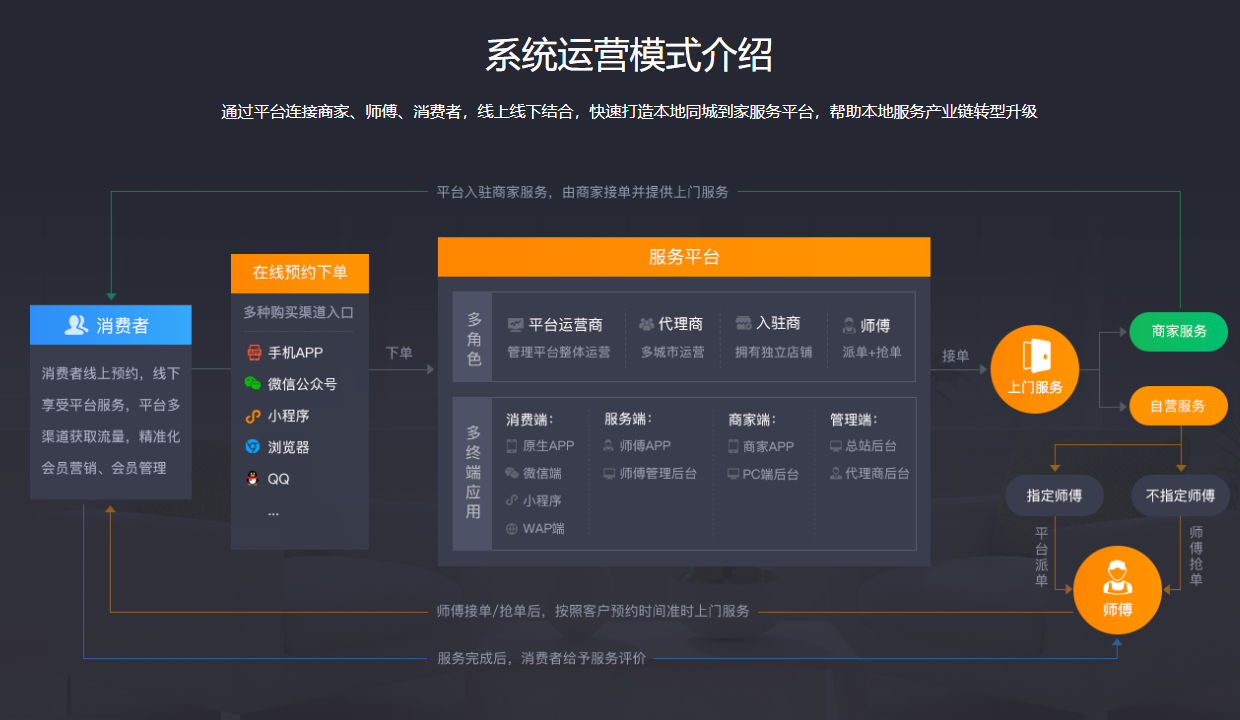Toggle the 不指定师傅 option
Image resolution: width=1240 pixels, height=720 pixels.
(x=1180, y=495)
